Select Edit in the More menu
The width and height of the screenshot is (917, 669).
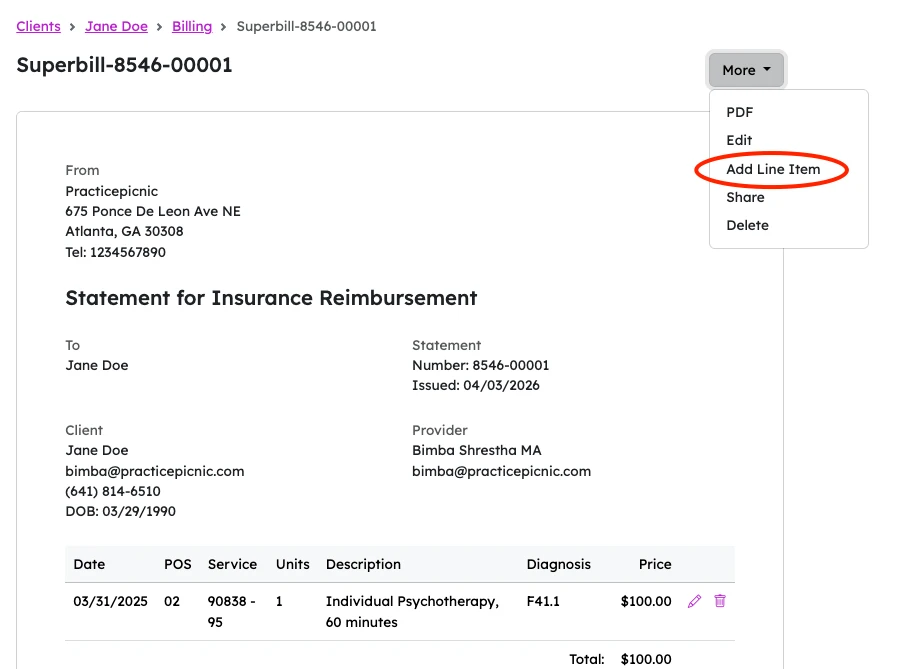tap(739, 140)
